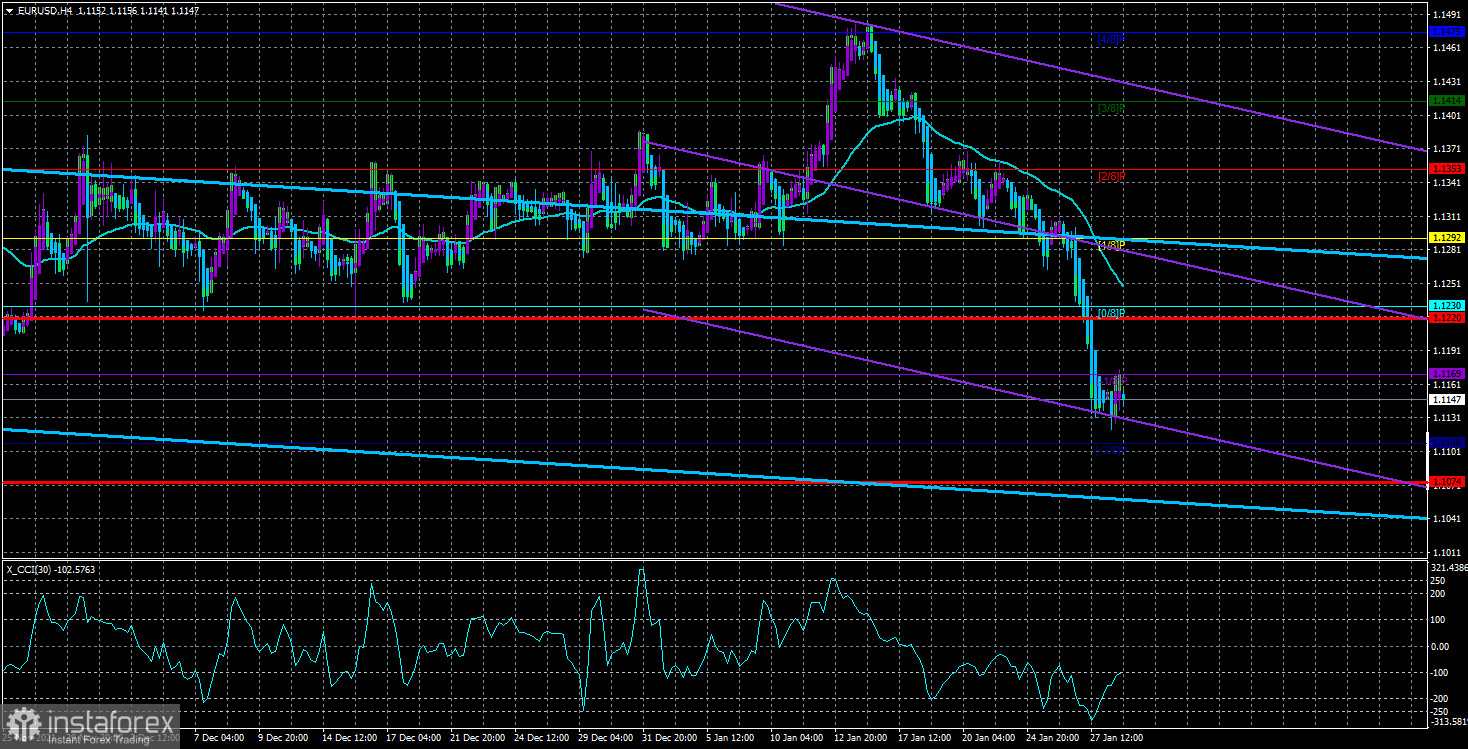Click the 21 Dec 20:00 time label

pyautogui.click(x=476, y=738)
